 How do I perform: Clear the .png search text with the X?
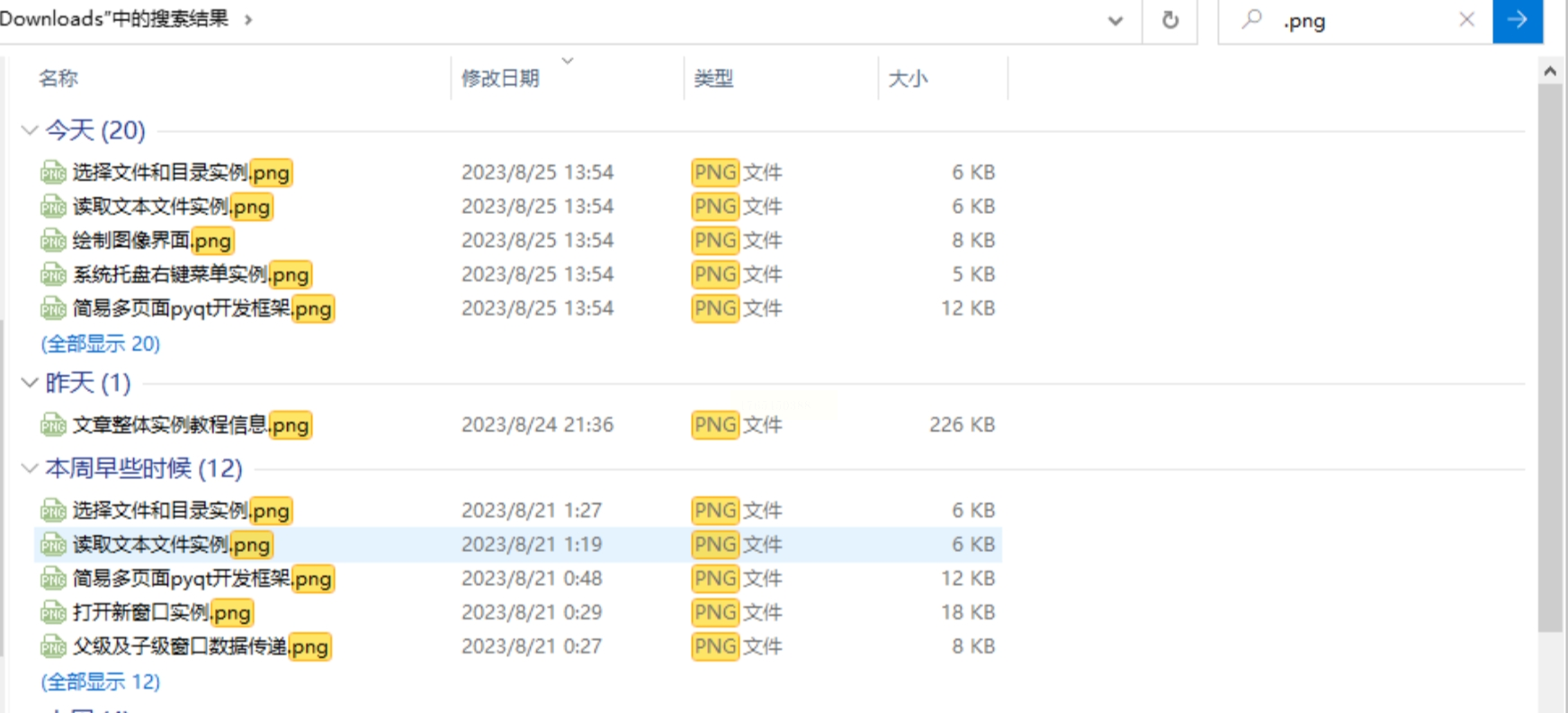click(x=1466, y=20)
